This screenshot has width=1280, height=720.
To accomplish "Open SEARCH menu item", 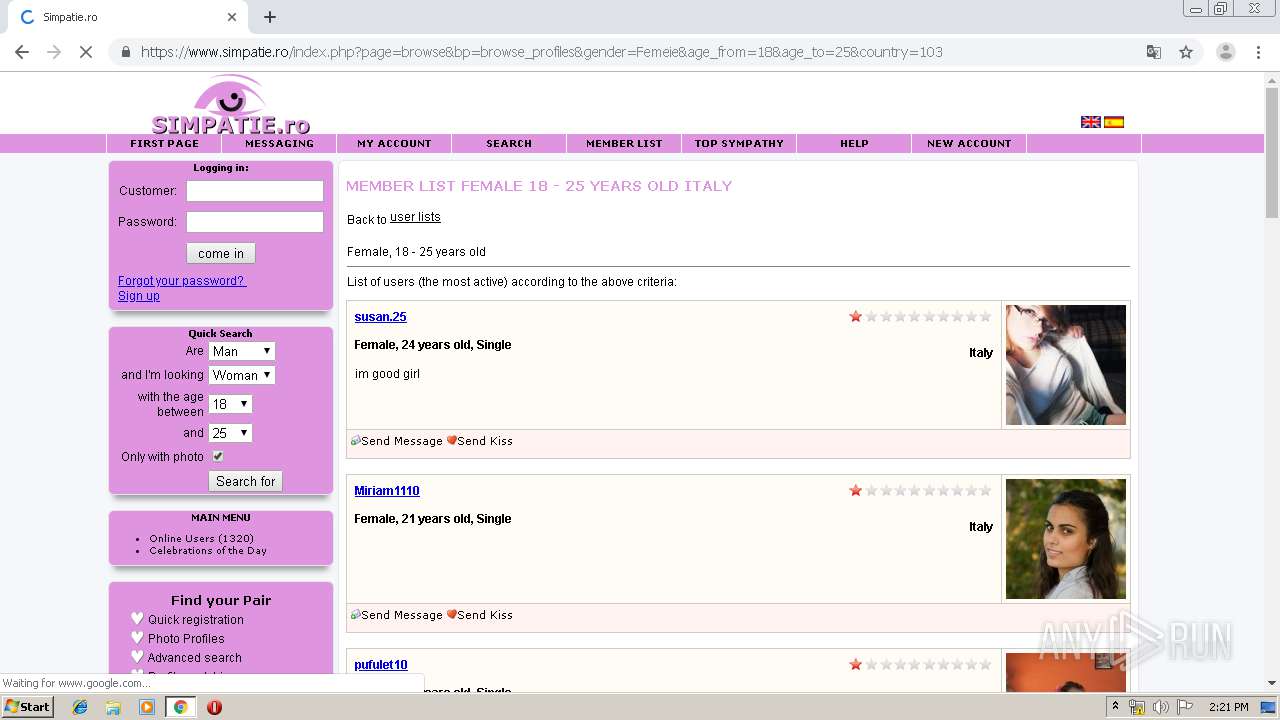I will point(509,143).
